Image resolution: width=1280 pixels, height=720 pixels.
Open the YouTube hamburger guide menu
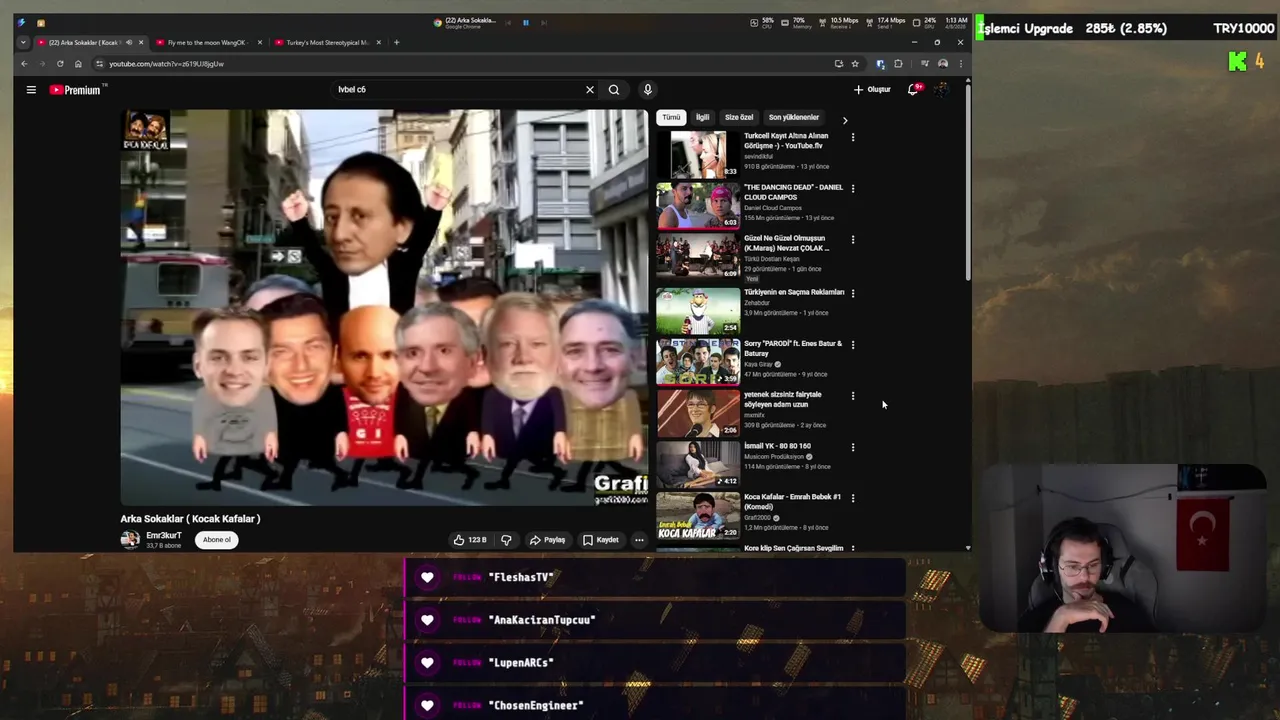(x=31, y=90)
